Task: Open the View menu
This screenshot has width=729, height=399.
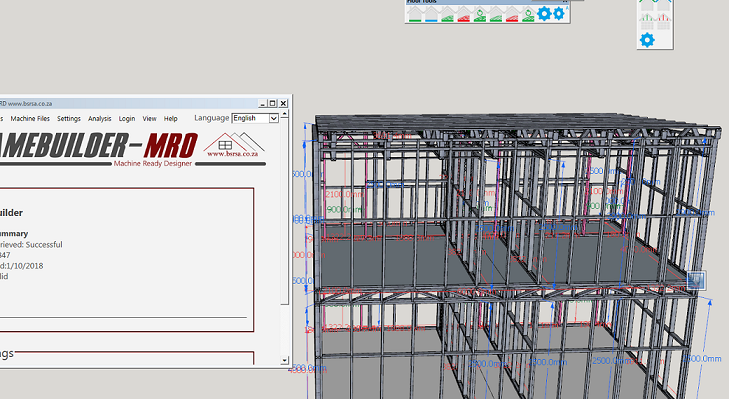Action: coord(149,119)
